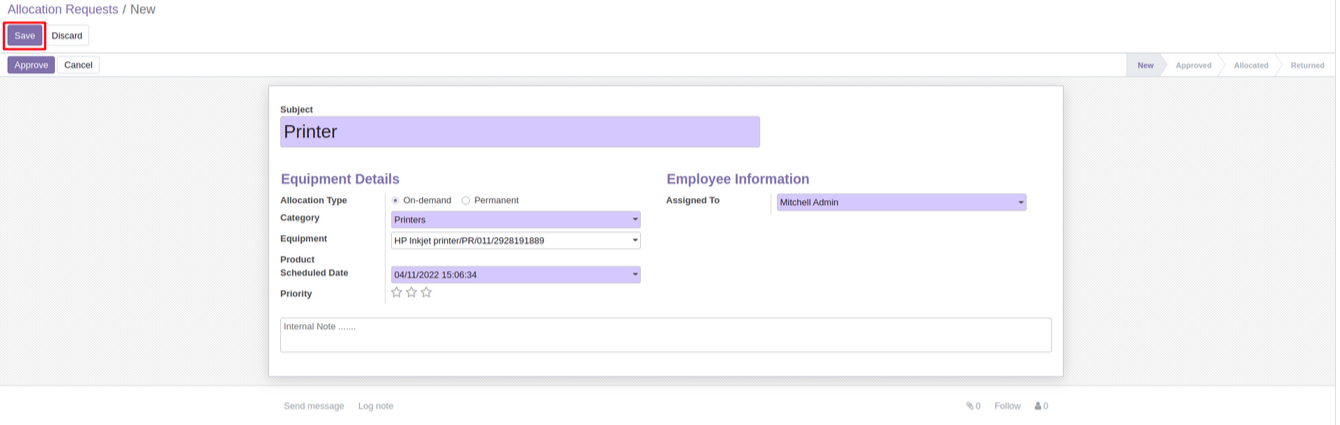The image size is (1340, 425).
Task: Click the Allocated status stage
Action: (1250, 66)
